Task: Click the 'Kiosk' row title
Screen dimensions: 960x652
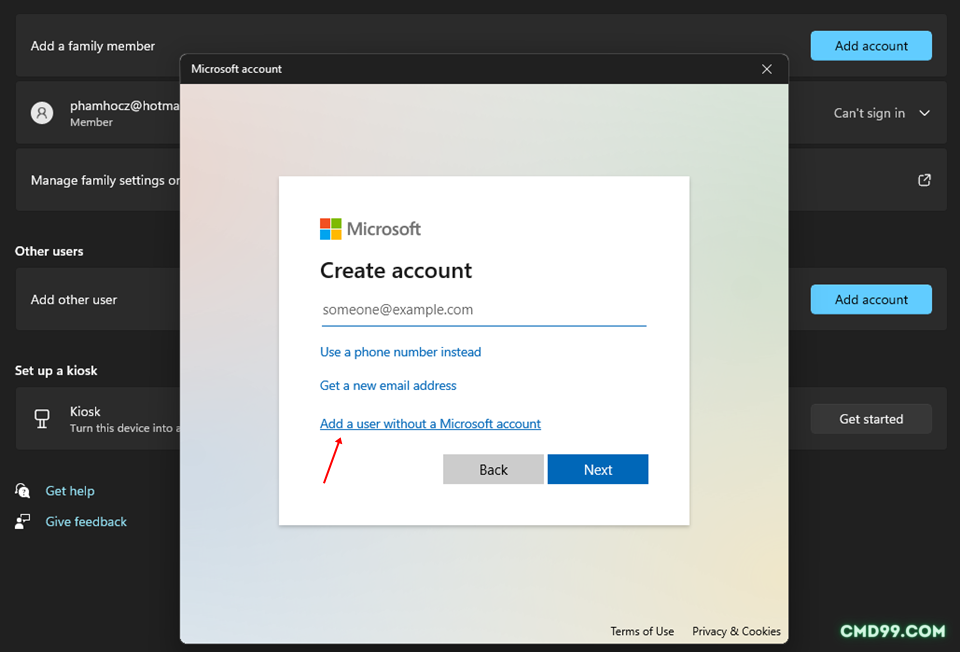Action: pos(85,411)
